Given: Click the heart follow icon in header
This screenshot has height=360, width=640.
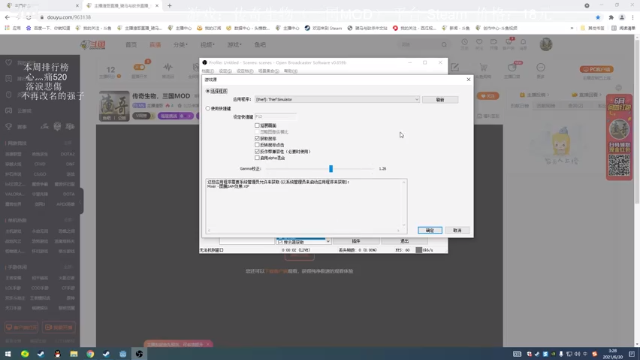Looking at the screenshot, I should 479,42.
